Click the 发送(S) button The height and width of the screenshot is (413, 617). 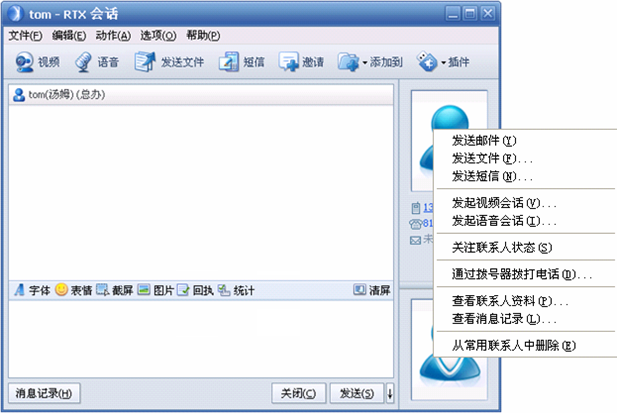pos(357,393)
